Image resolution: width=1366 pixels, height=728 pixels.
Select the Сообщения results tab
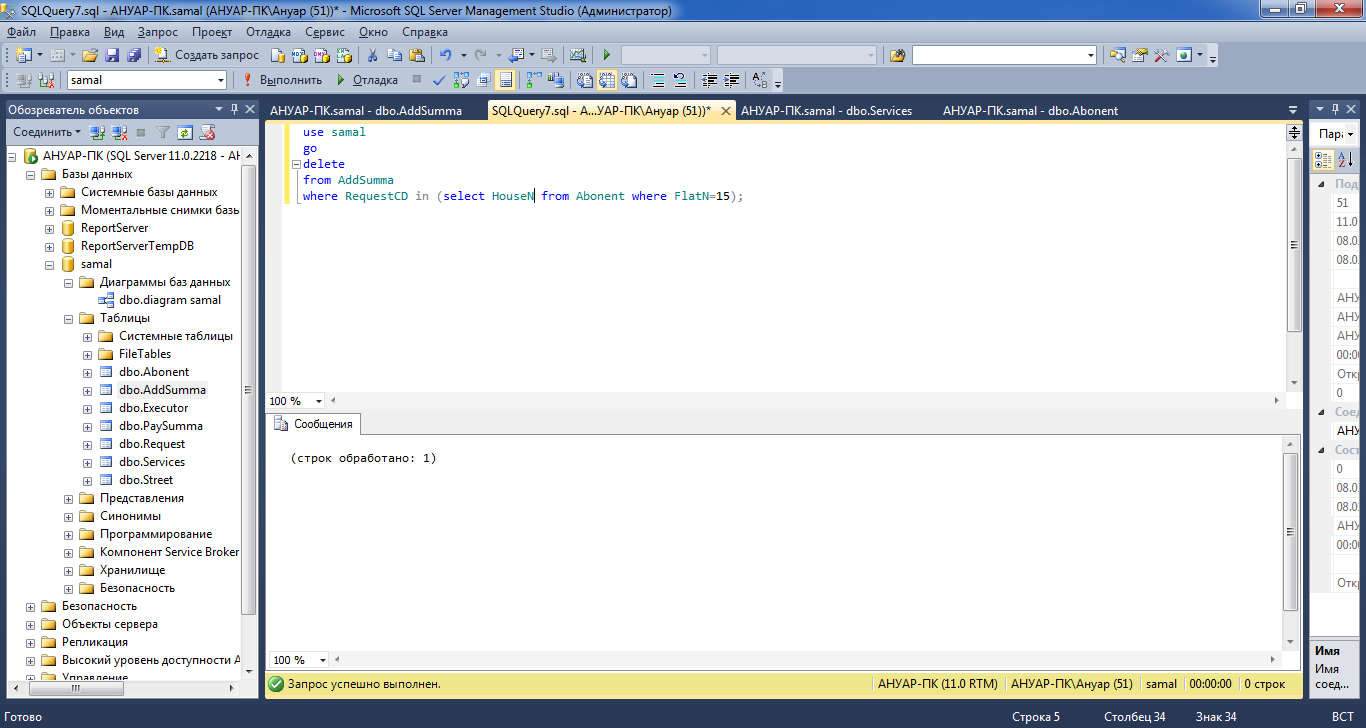(x=313, y=424)
